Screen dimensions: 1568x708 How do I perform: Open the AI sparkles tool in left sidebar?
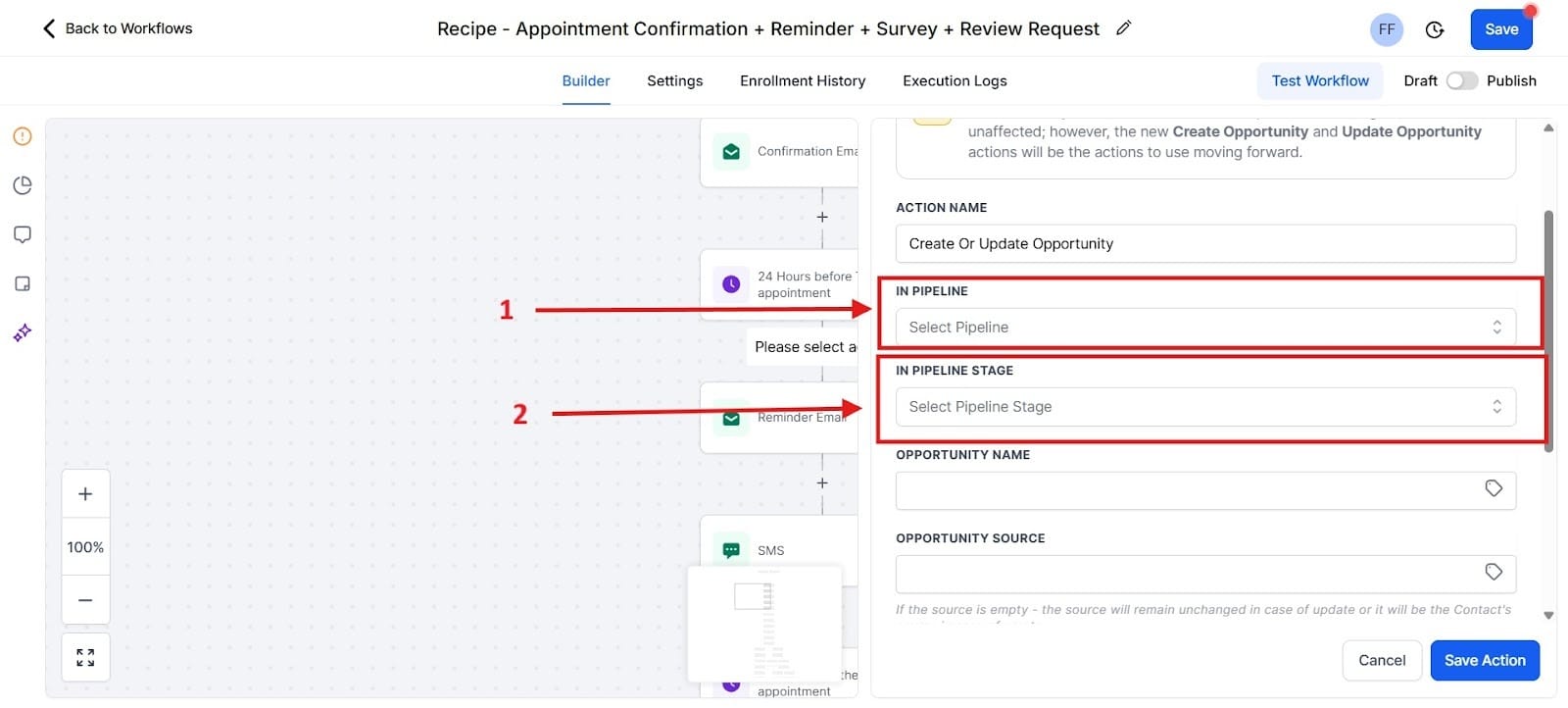click(x=22, y=332)
